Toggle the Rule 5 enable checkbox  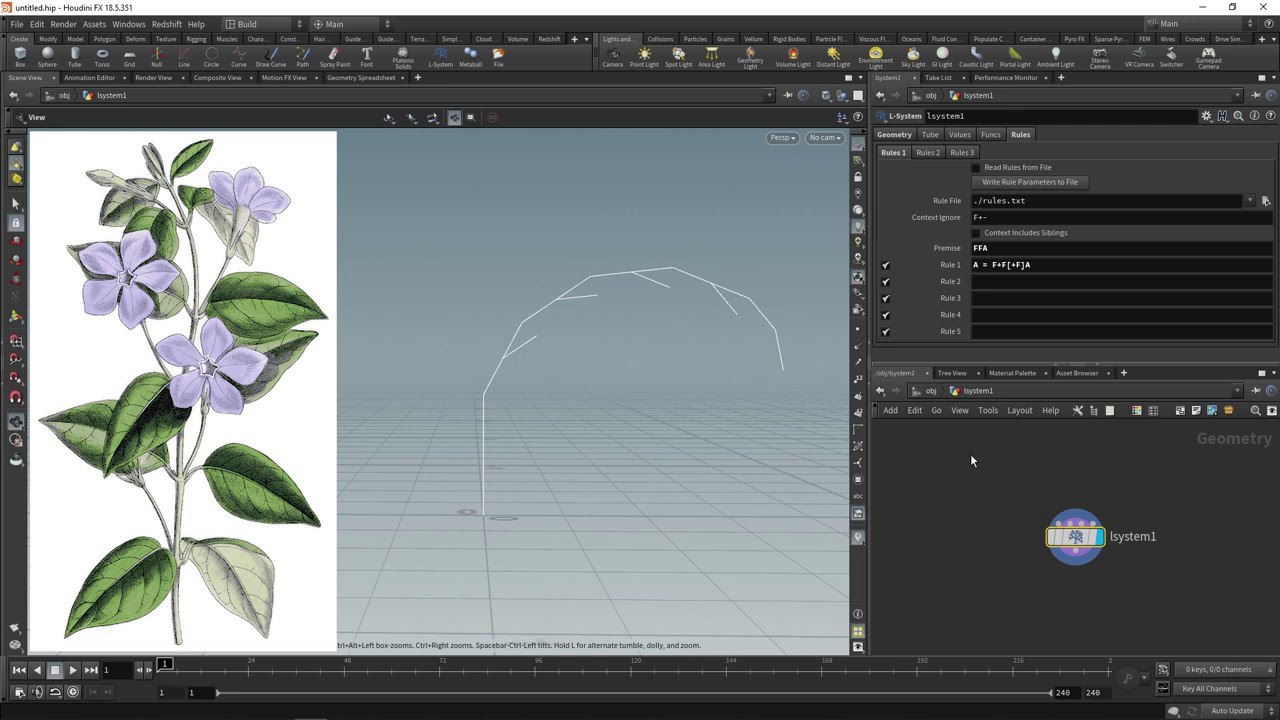(x=885, y=331)
